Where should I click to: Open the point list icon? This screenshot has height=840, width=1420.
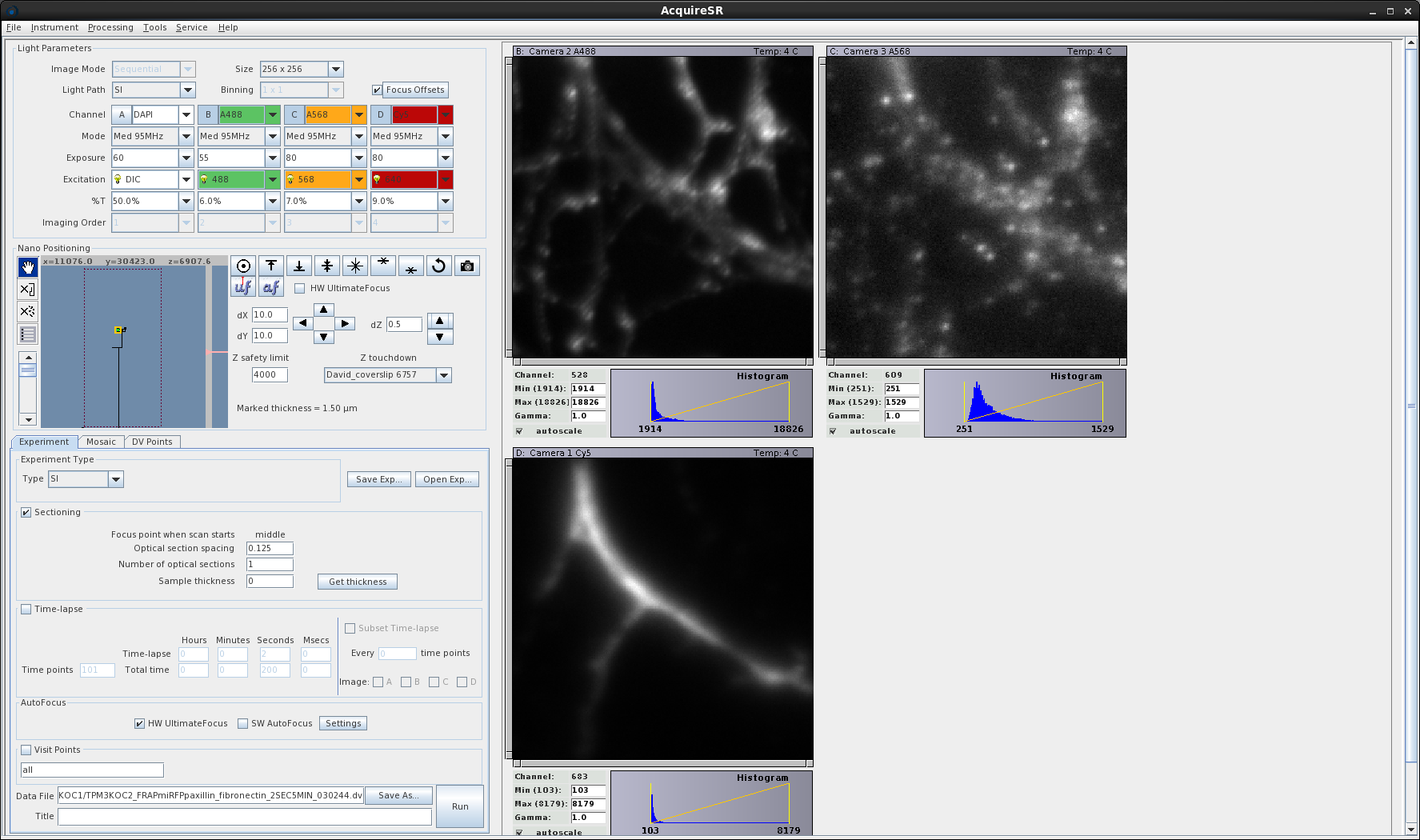[28, 334]
